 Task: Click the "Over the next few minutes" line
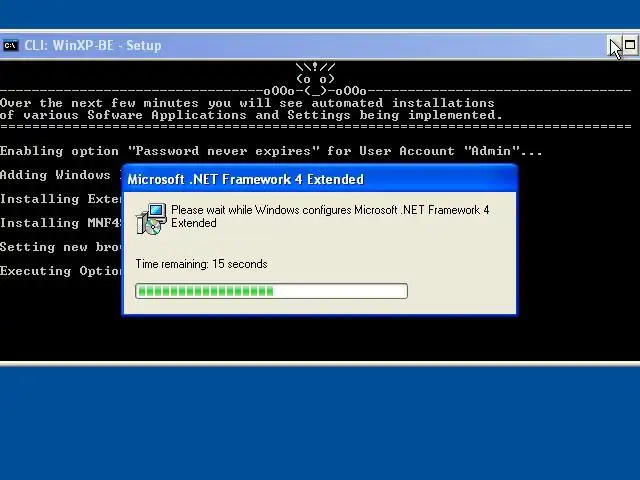click(247, 103)
